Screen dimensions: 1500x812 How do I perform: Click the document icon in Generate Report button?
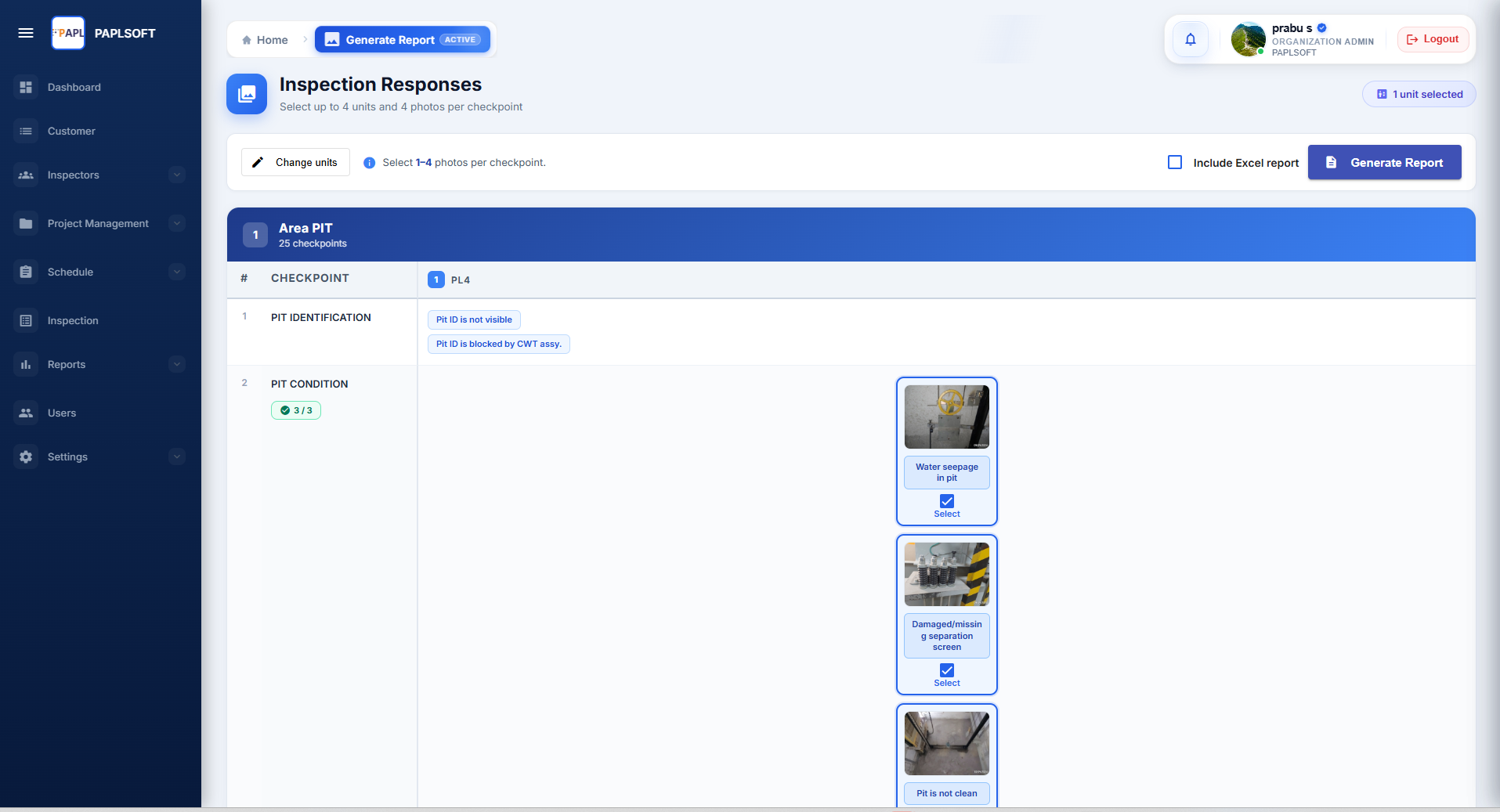(1331, 162)
